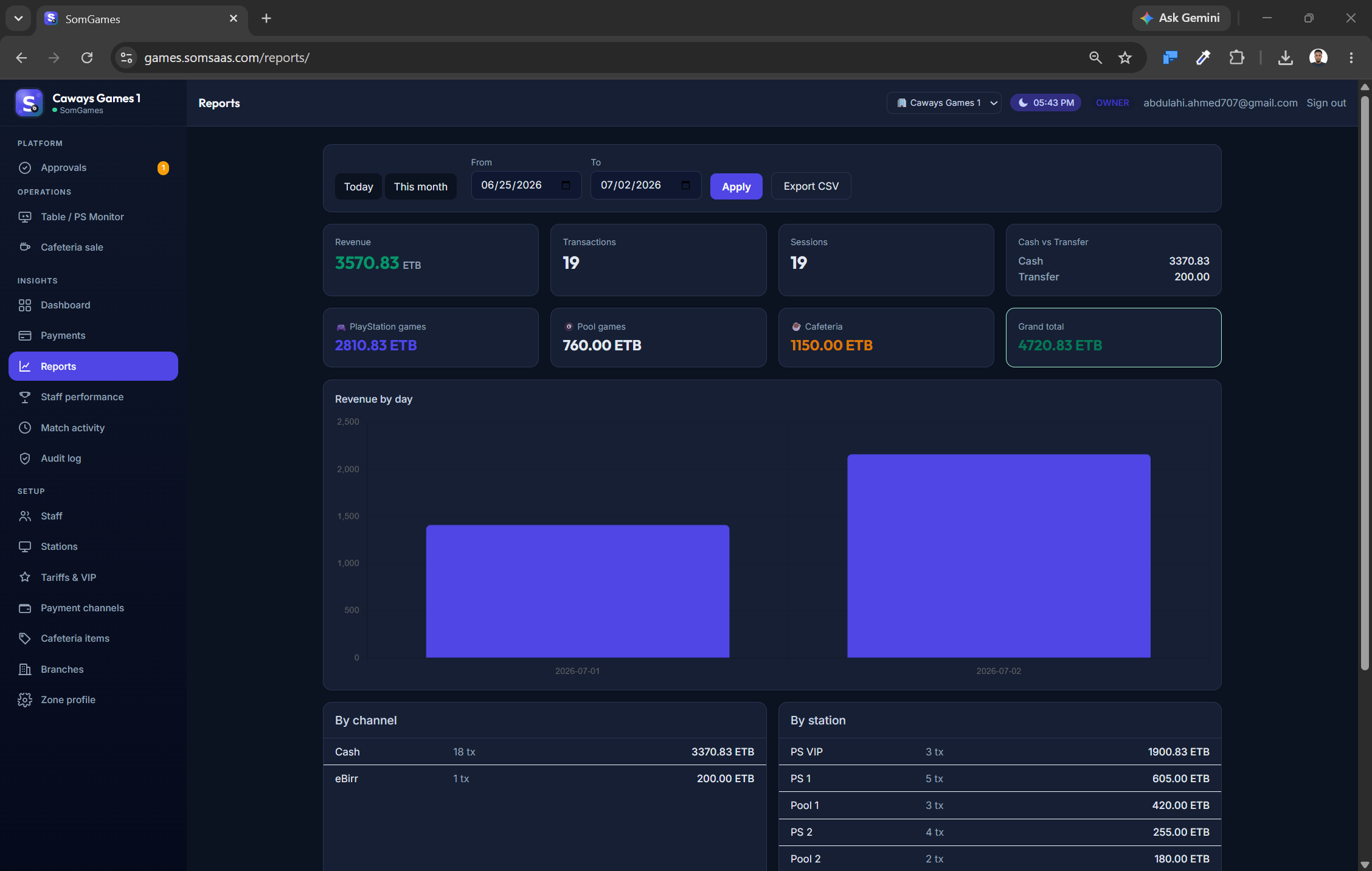Click the Pool 1 station row
Viewport: 1372px width, 871px height.
[x=1000, y=805]
